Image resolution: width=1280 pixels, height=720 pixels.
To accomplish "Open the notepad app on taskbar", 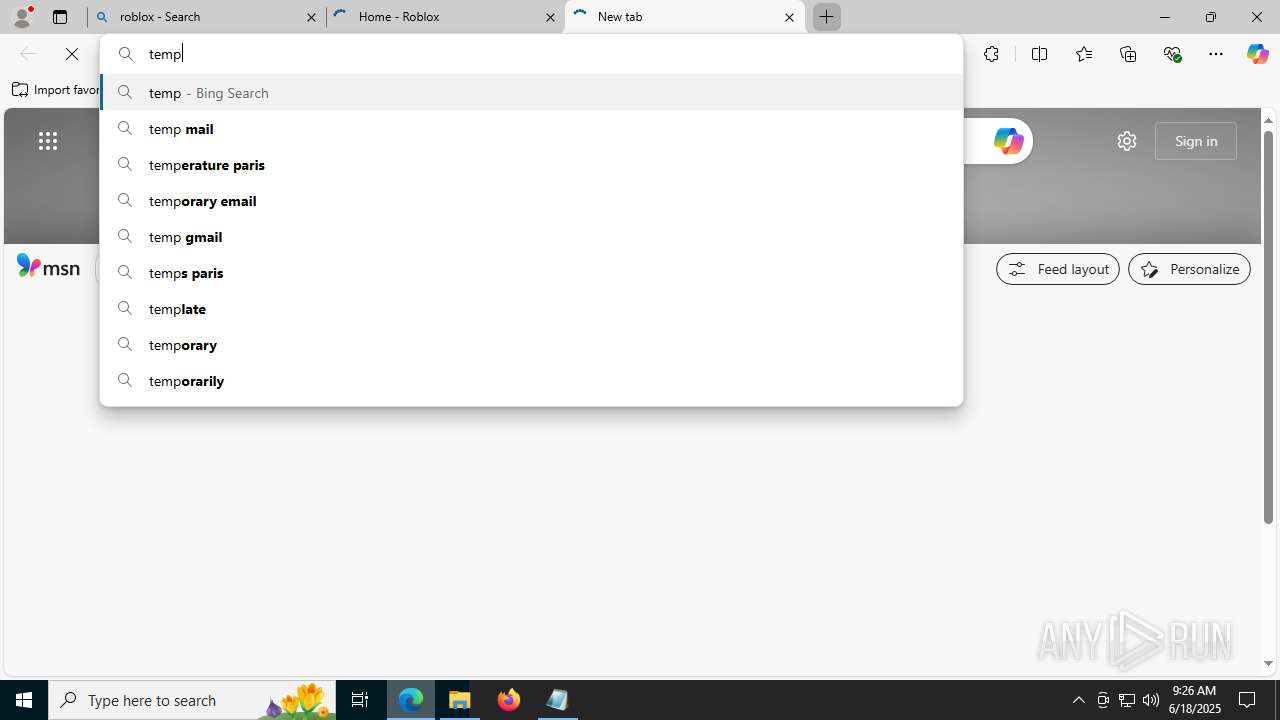I will [558, 700].
